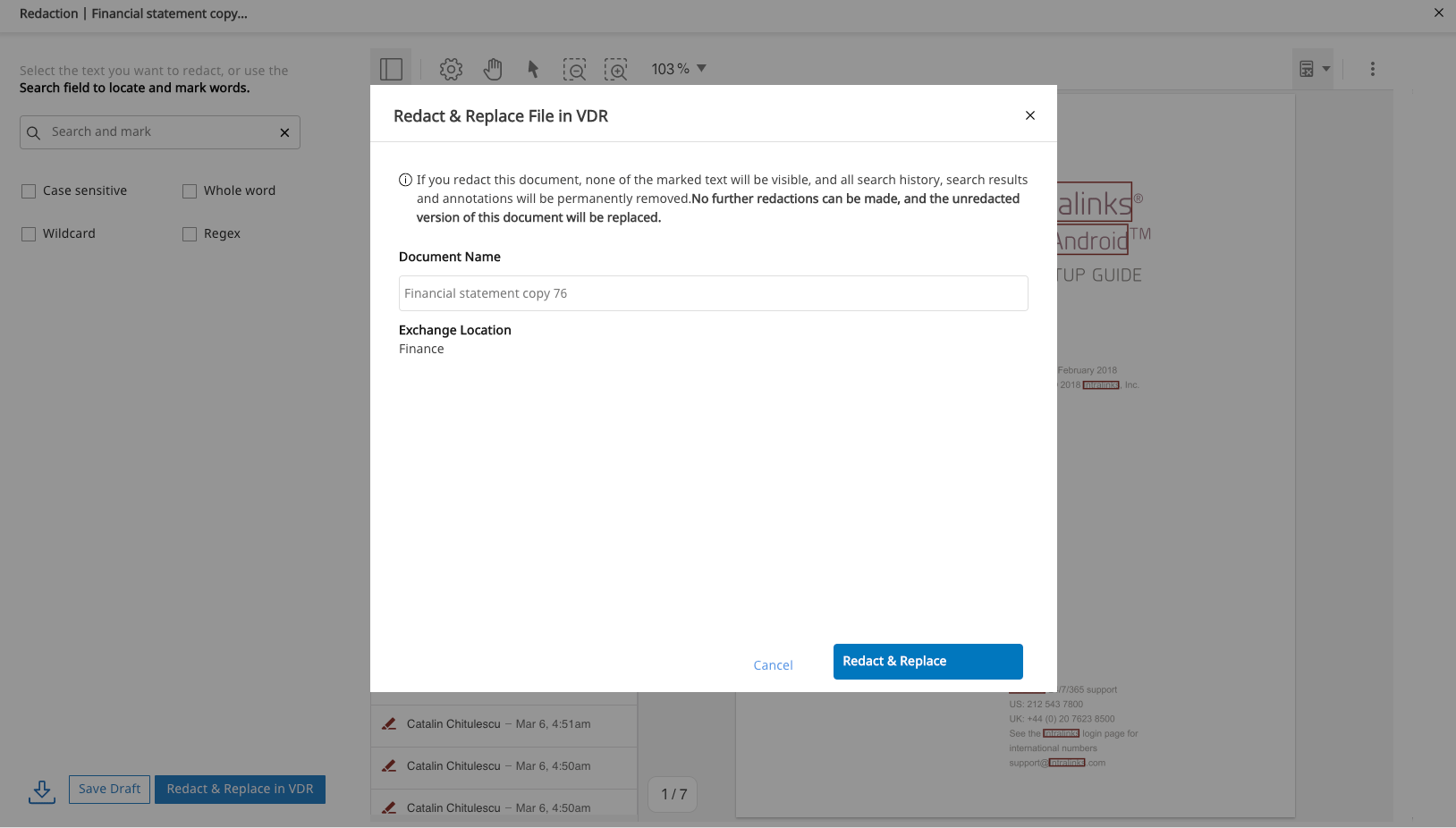This screenshot has height=828, width=1456.
Task: Click the zoom in magnifier icon
Action: click(x=615, y=69)
